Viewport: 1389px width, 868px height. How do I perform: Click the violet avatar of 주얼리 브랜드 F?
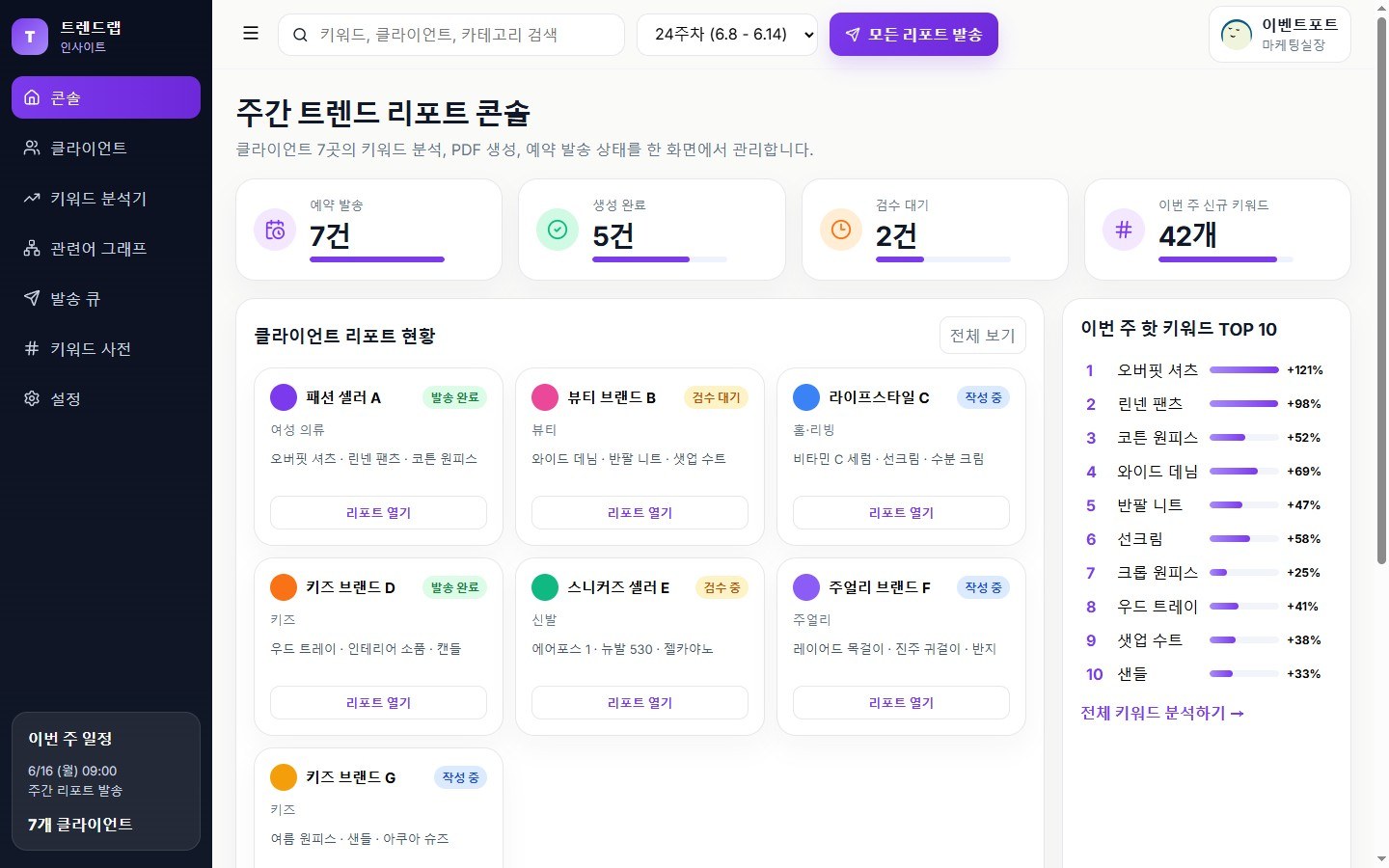click(806, 587)
